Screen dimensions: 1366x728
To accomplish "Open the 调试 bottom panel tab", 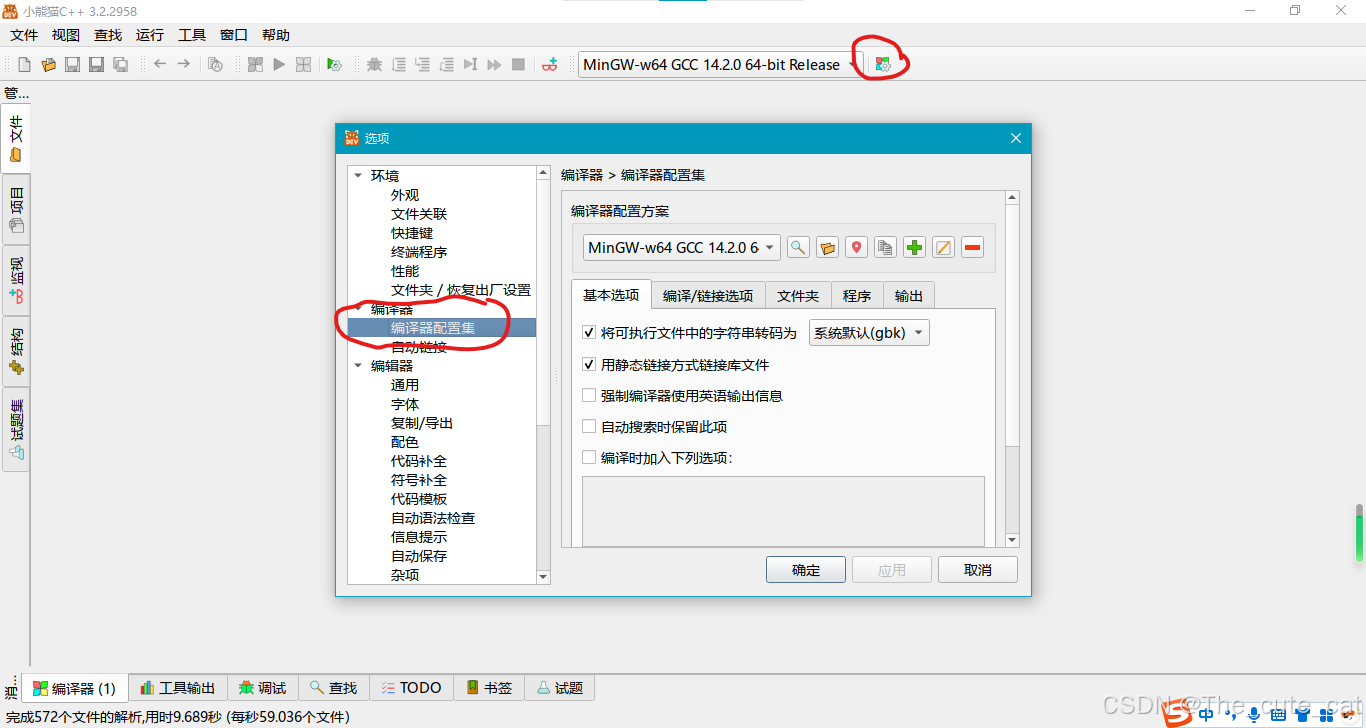I will click(x=262, y=688).
